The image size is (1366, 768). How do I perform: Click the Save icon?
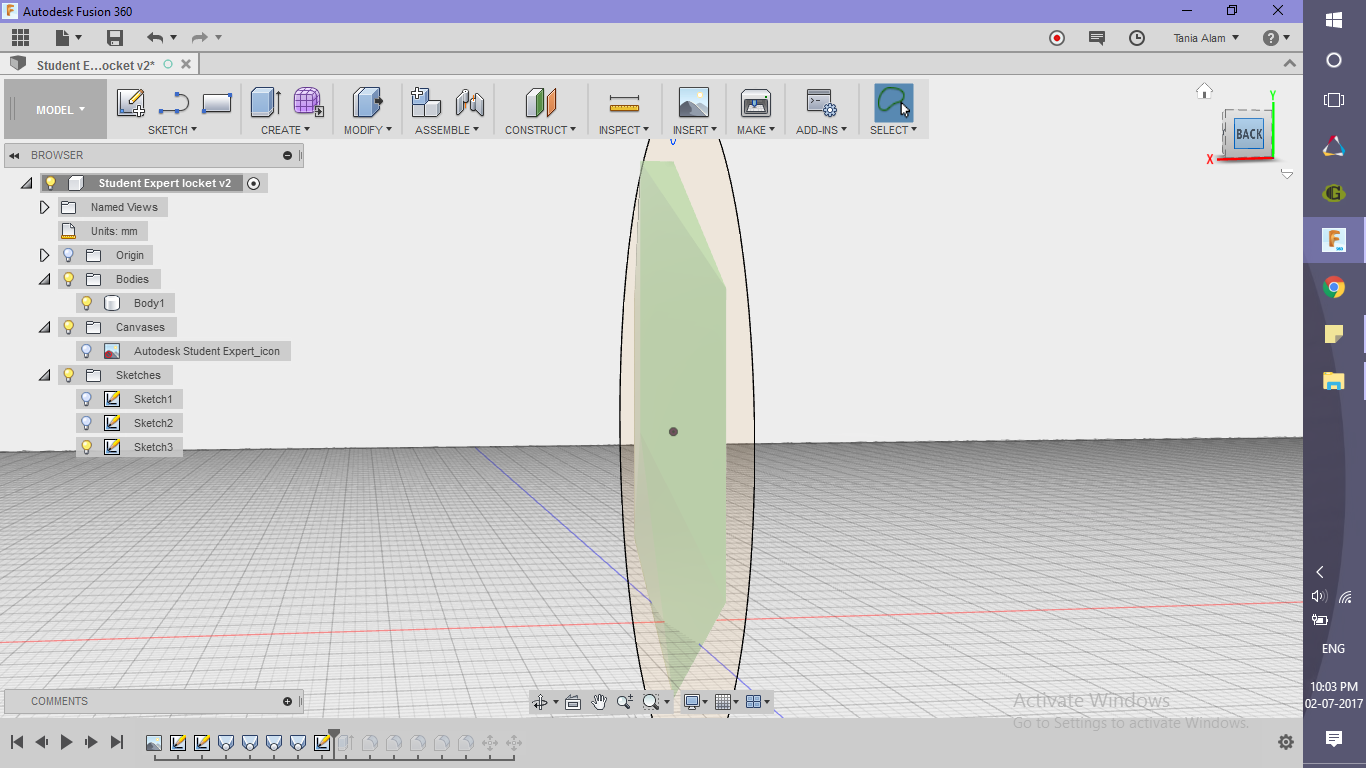click(x=115, y=38)
